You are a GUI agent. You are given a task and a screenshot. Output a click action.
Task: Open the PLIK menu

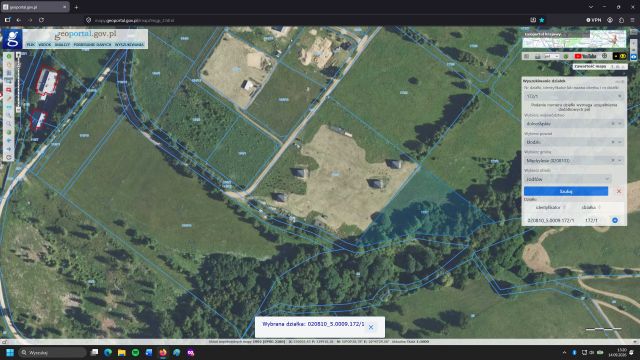pyautogui.click(x=31, y=44)
